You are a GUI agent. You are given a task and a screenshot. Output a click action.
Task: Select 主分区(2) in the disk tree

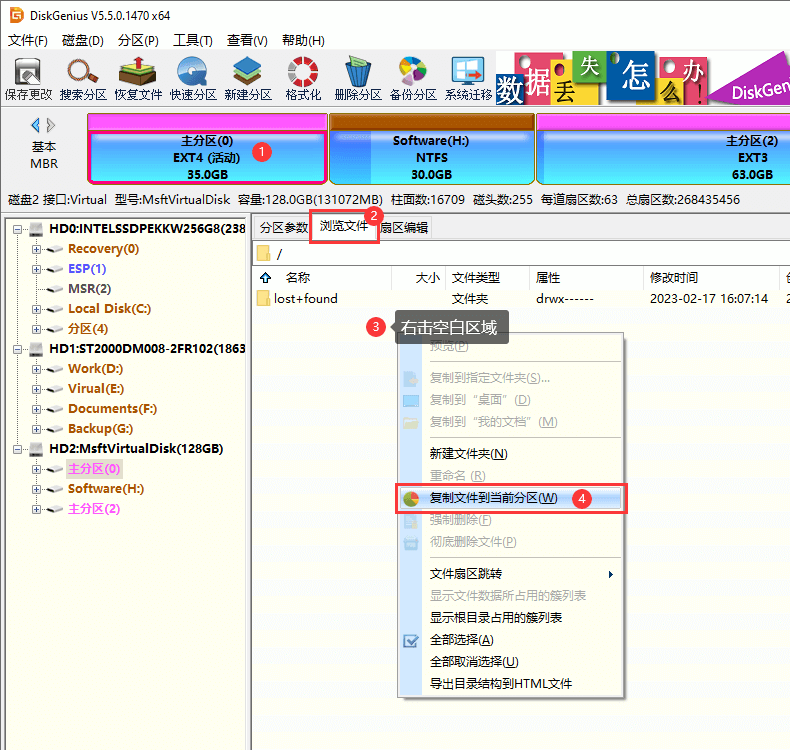point(94,509)
